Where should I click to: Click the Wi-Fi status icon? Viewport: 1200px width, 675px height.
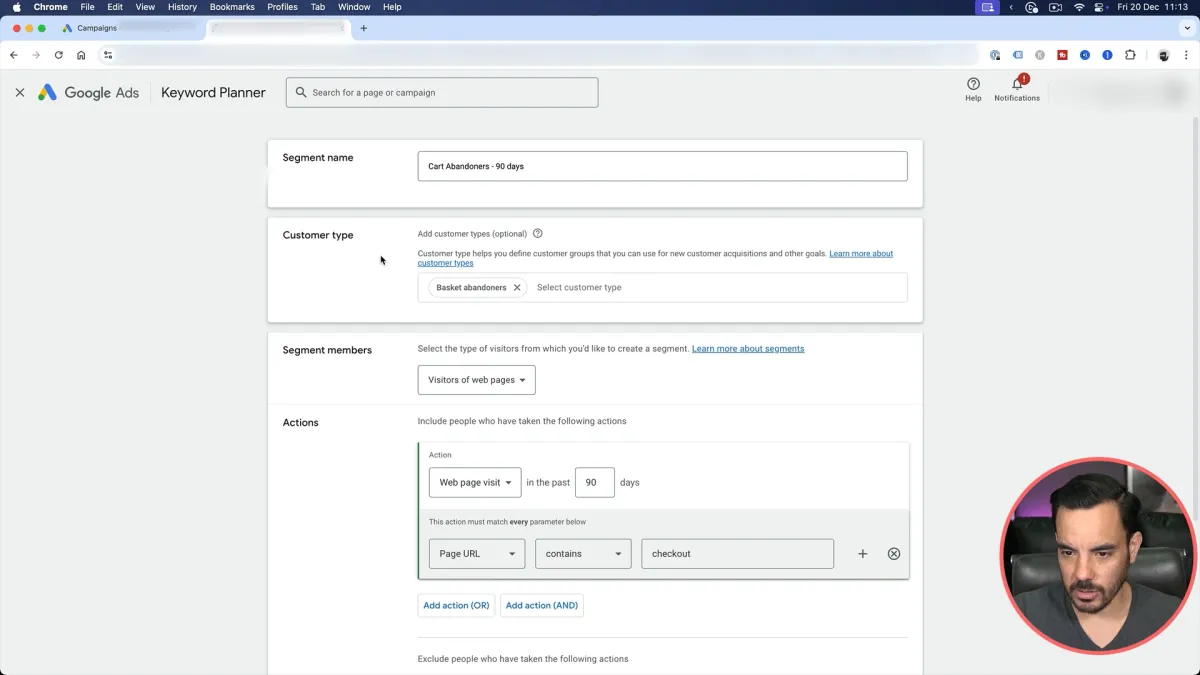click(1079, 7)
